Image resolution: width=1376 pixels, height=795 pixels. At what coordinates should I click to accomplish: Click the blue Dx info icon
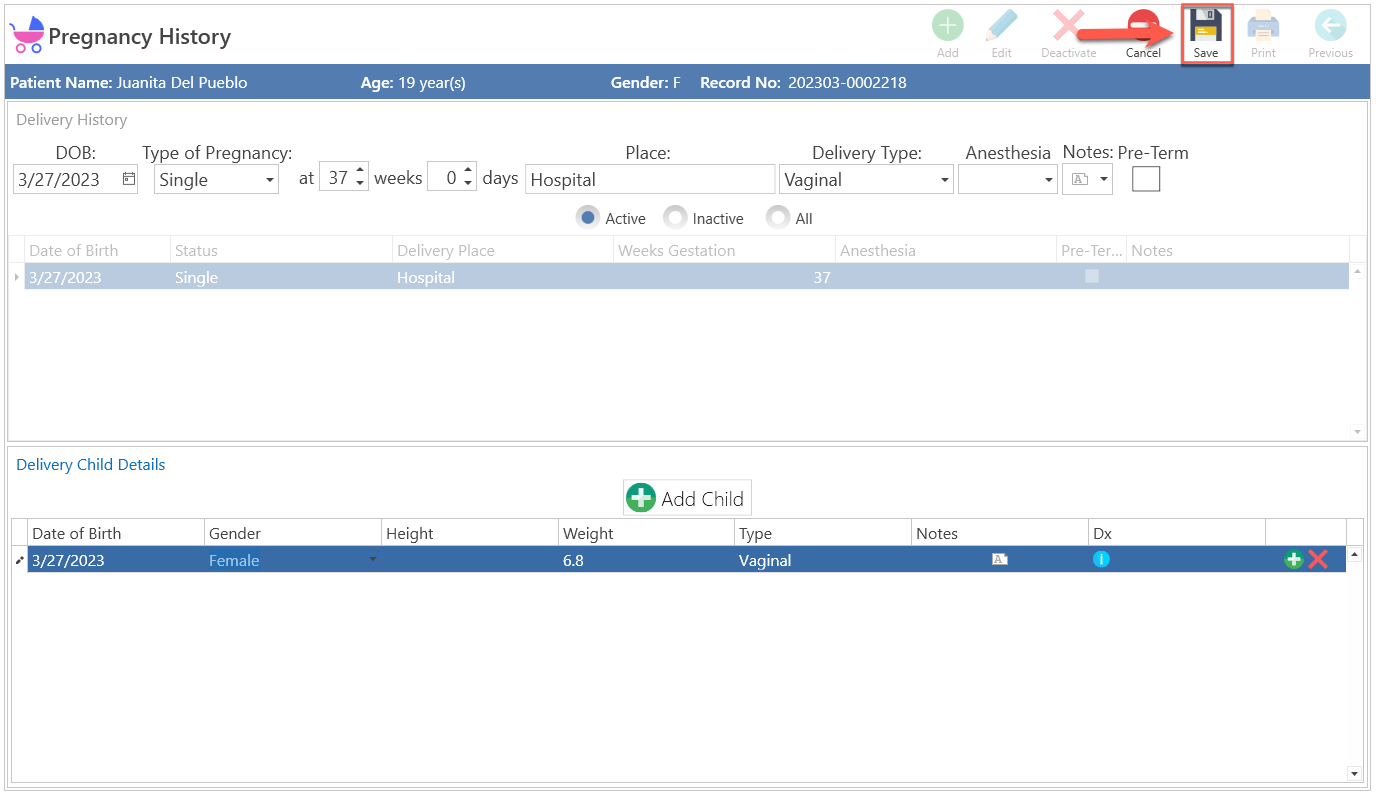[x=1101, y=559]
